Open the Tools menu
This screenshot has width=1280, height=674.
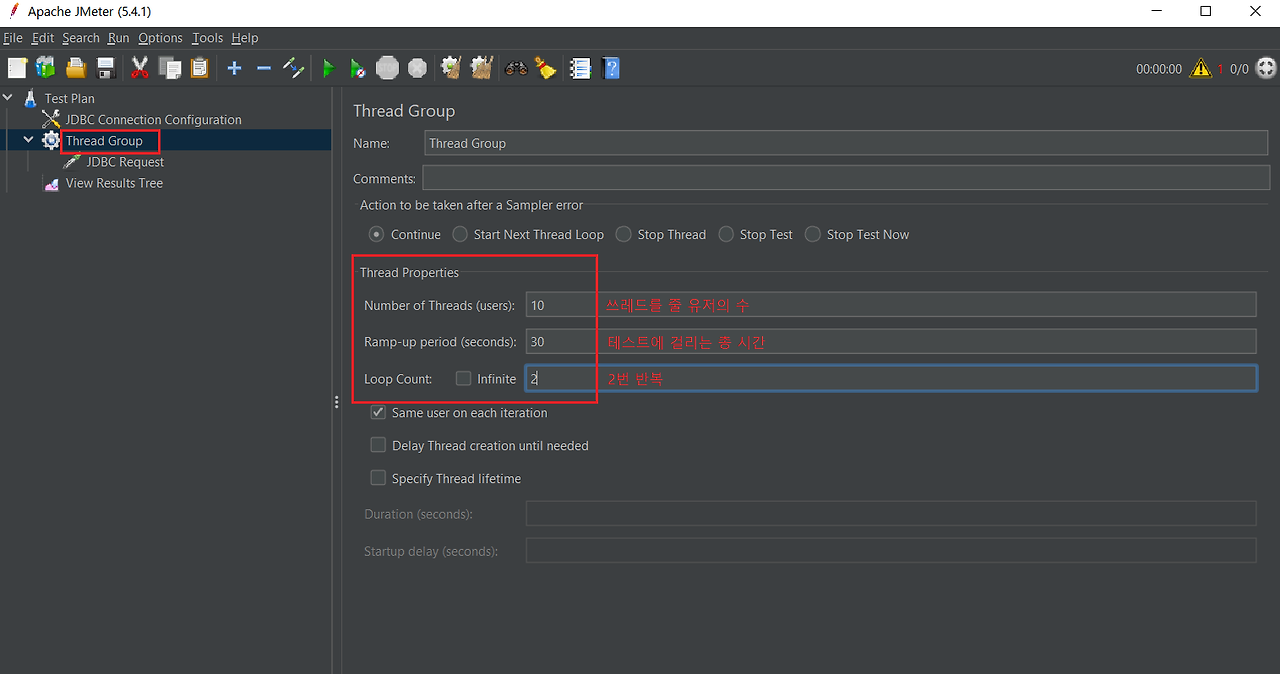[x=207, y=38]
